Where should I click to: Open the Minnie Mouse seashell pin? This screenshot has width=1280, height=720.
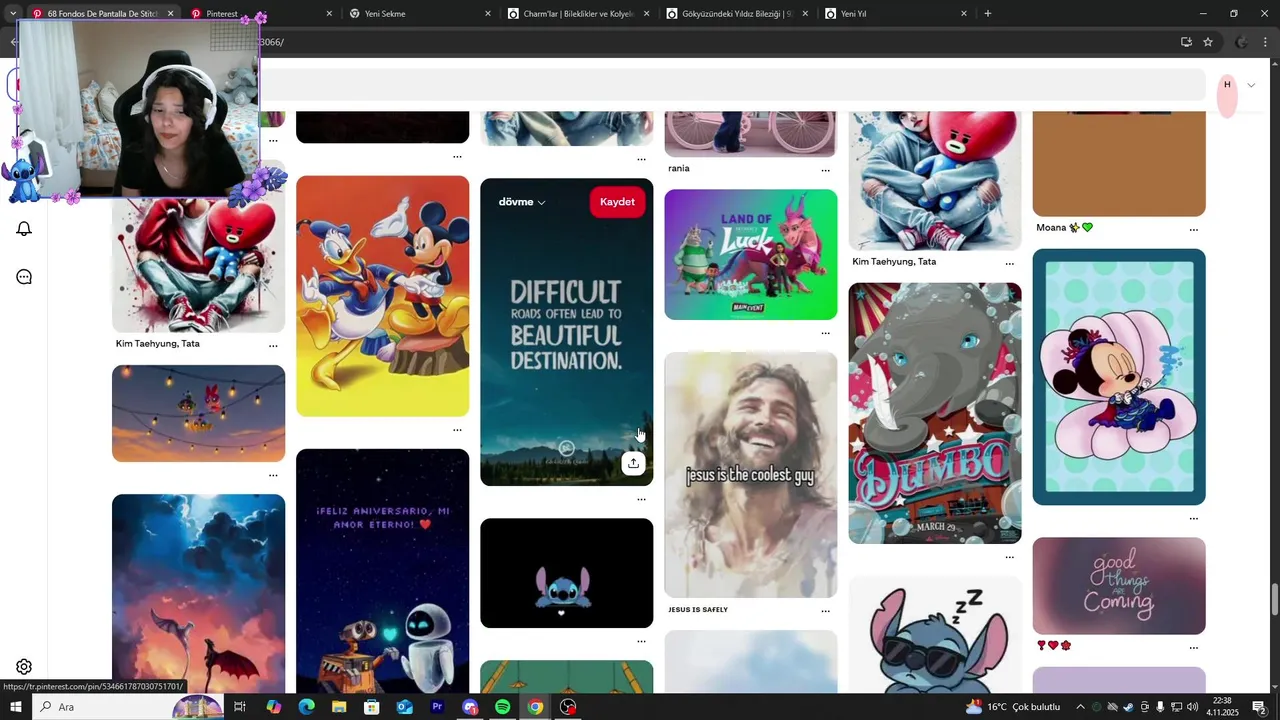pos(1119,377)
